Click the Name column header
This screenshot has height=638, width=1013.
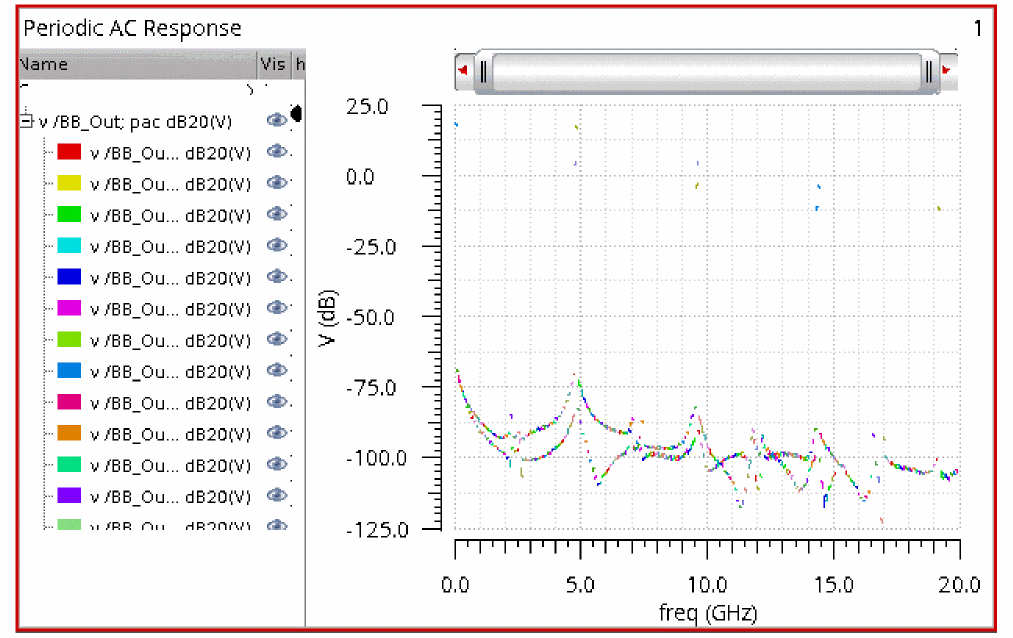click(137, 64)
